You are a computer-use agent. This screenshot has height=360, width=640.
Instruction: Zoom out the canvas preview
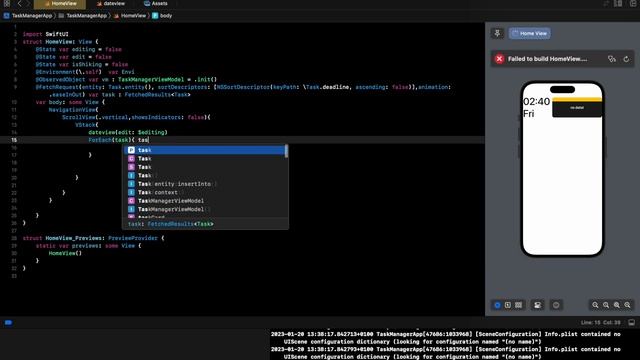tap(595, 305)
